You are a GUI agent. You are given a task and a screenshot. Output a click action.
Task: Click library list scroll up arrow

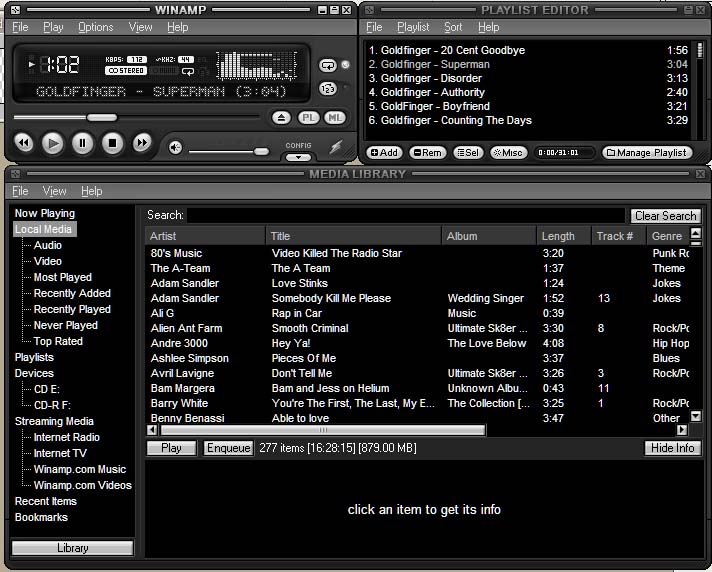[x=696, y=234]
